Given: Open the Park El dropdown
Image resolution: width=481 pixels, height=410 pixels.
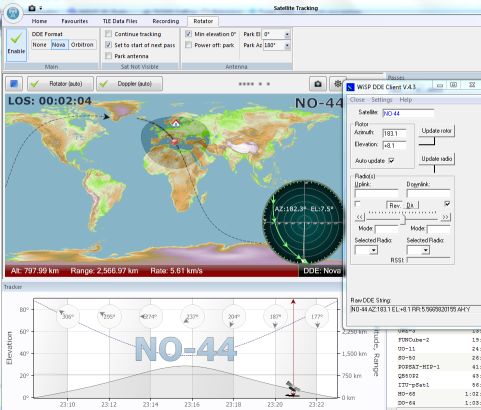Looking at the screenshot, I should tap(287, 34).
